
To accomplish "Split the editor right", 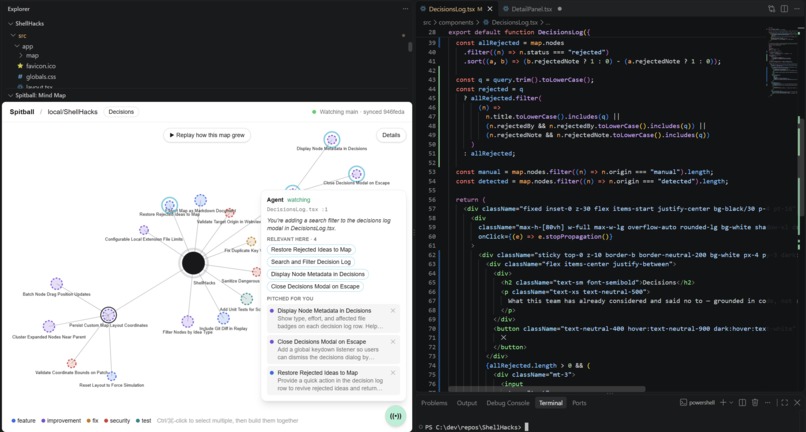I will click(784, 9).
